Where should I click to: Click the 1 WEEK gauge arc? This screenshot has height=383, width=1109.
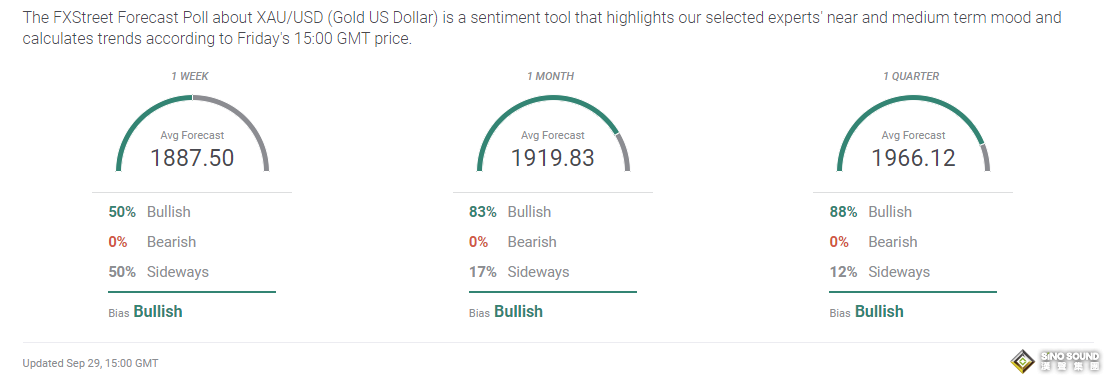[x=192, y=134]
